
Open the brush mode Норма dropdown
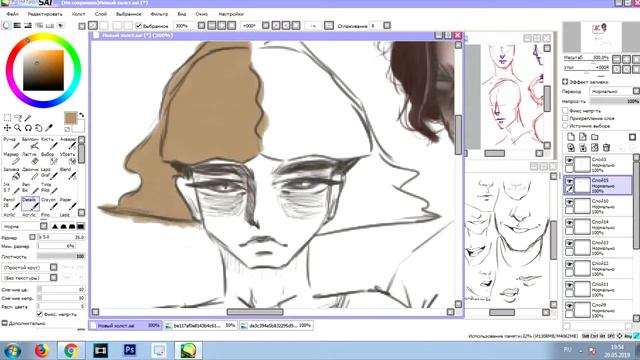[x=25, y=226]
